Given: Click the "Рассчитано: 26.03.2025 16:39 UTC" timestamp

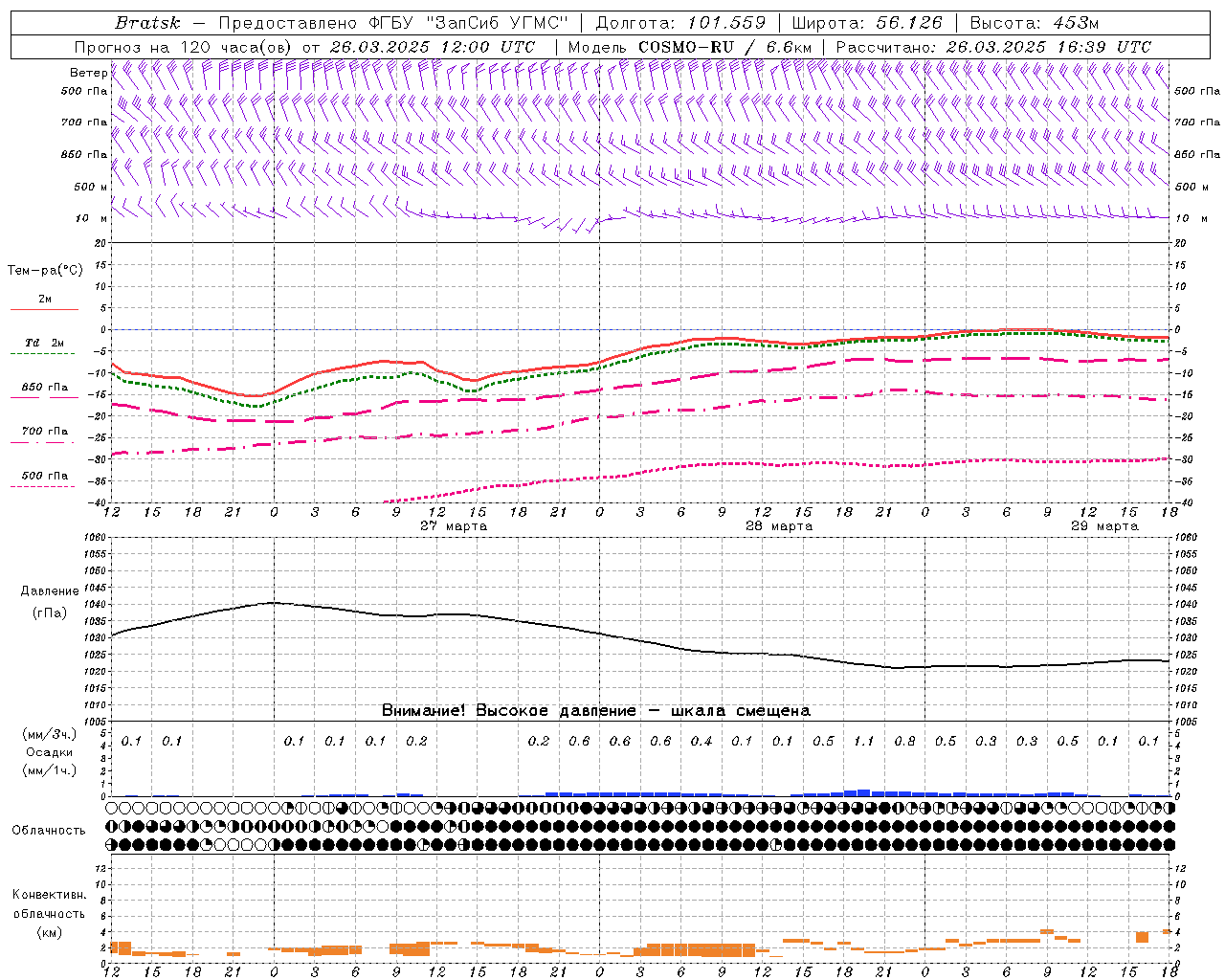Looking at the screenshot, I should pyautogui.click(x=994, y=47).
